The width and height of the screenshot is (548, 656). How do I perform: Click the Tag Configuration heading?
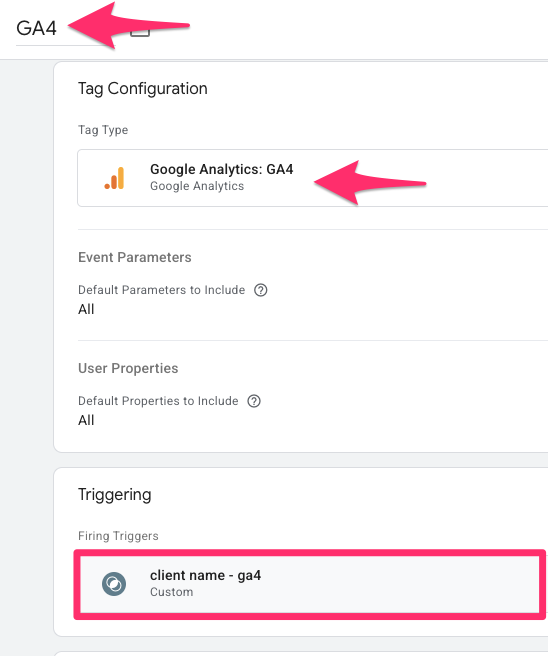[143, 89]
